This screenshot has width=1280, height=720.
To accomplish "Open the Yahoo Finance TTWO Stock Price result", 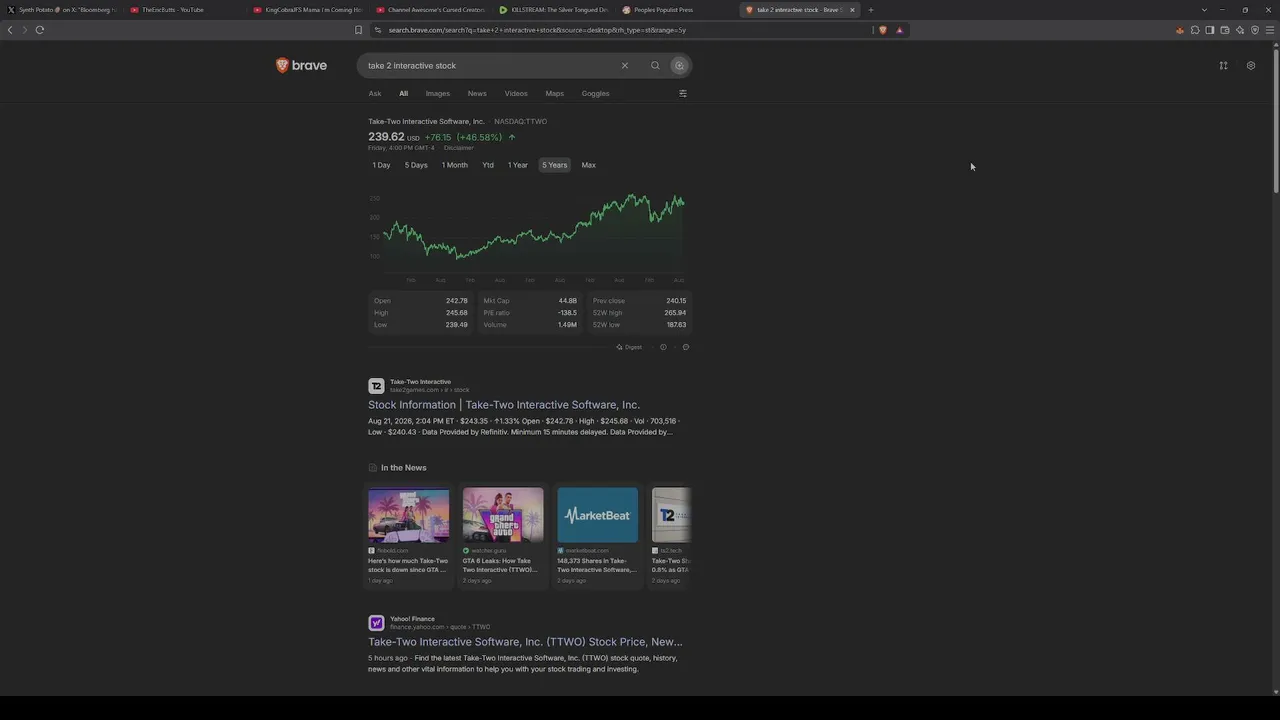I will (525, 642).
